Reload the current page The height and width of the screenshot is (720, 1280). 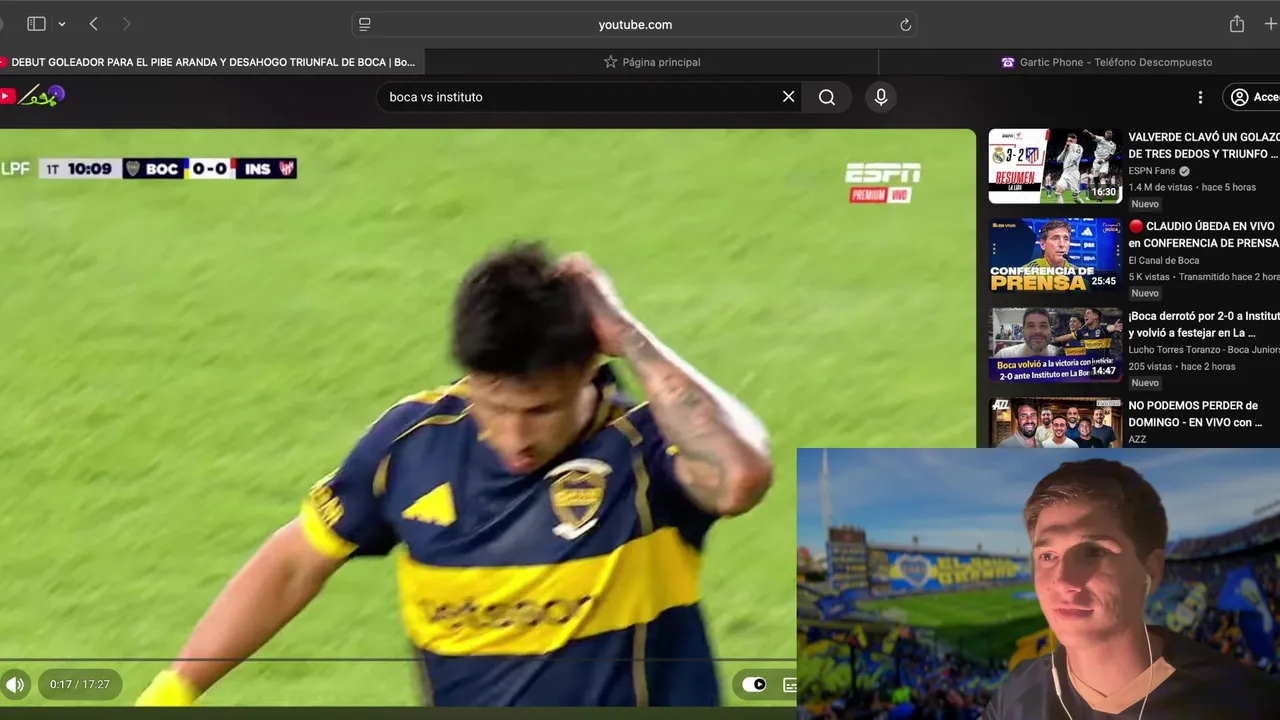tap(905, 24)
